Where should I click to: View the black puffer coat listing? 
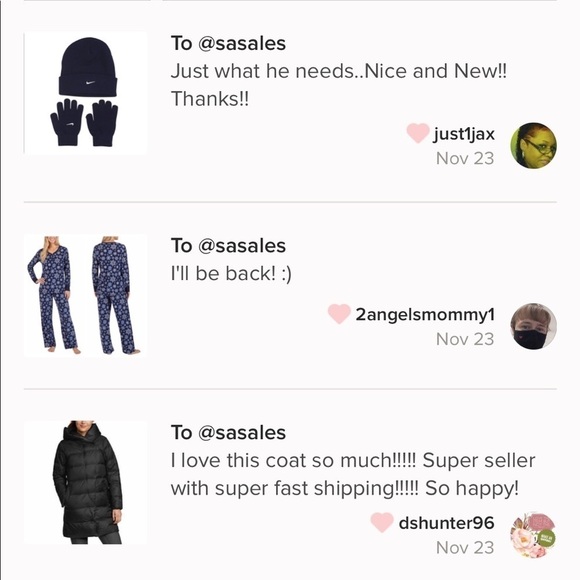85,482
